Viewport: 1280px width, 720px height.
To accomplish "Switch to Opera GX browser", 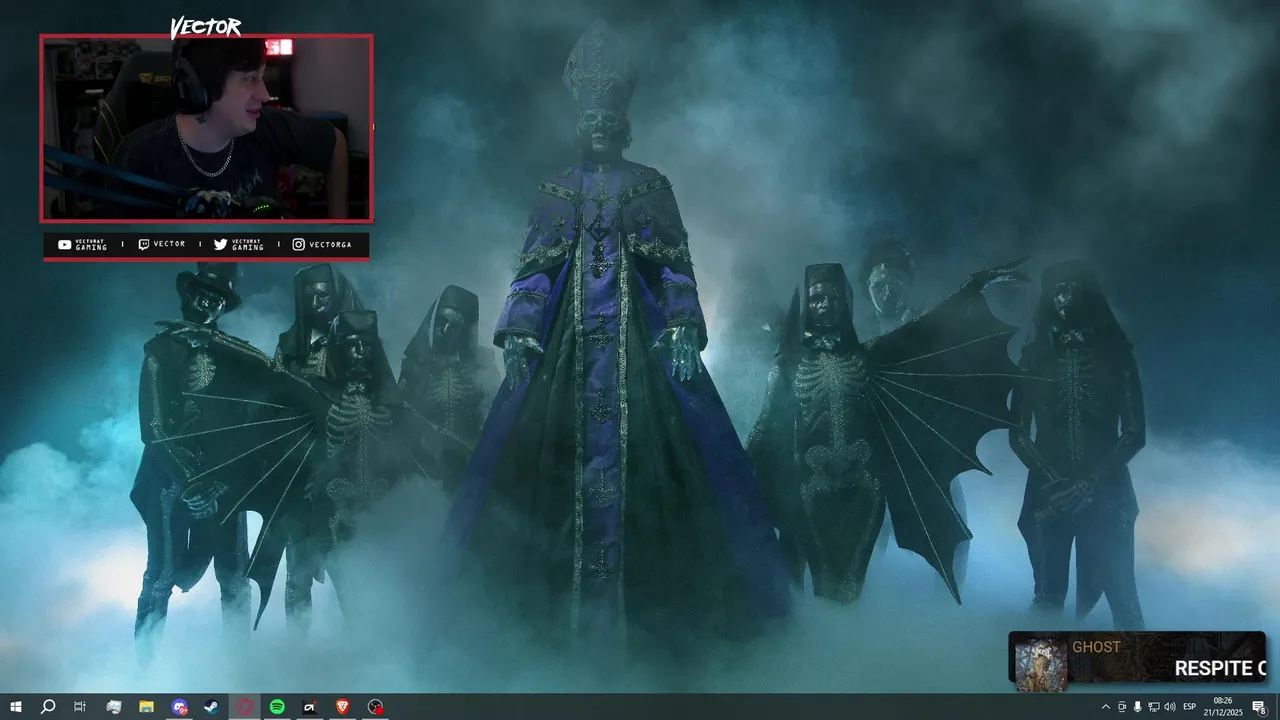I will [245, 707].
